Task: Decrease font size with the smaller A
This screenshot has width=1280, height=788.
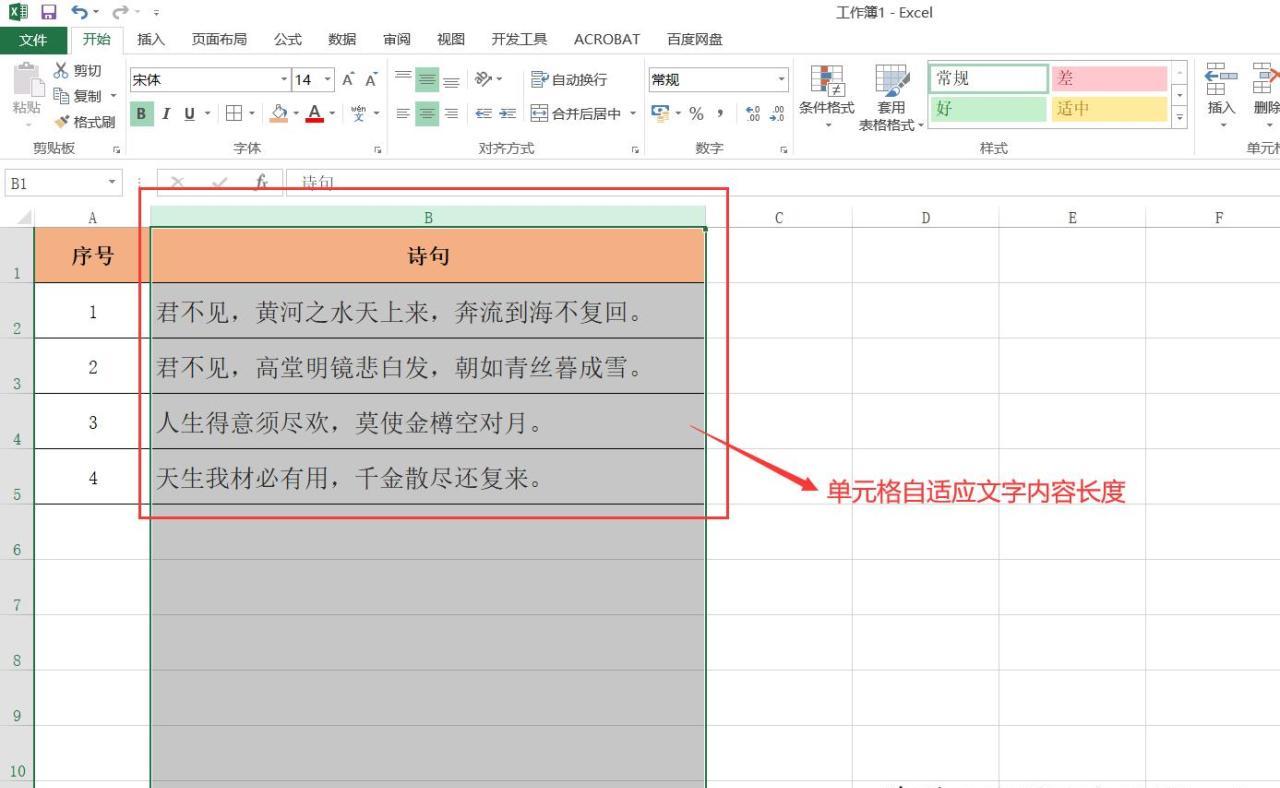Action: point(371,80)
